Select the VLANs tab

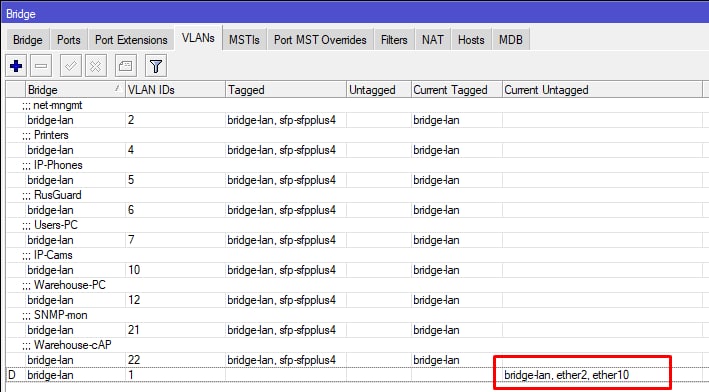tap(198, 38)
